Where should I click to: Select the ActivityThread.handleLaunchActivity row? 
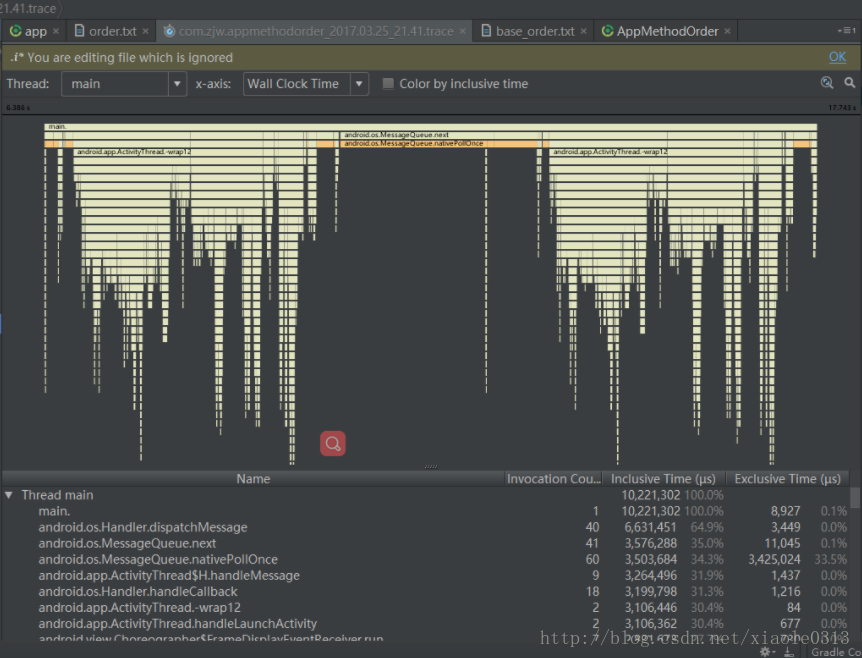click(425, 623)
